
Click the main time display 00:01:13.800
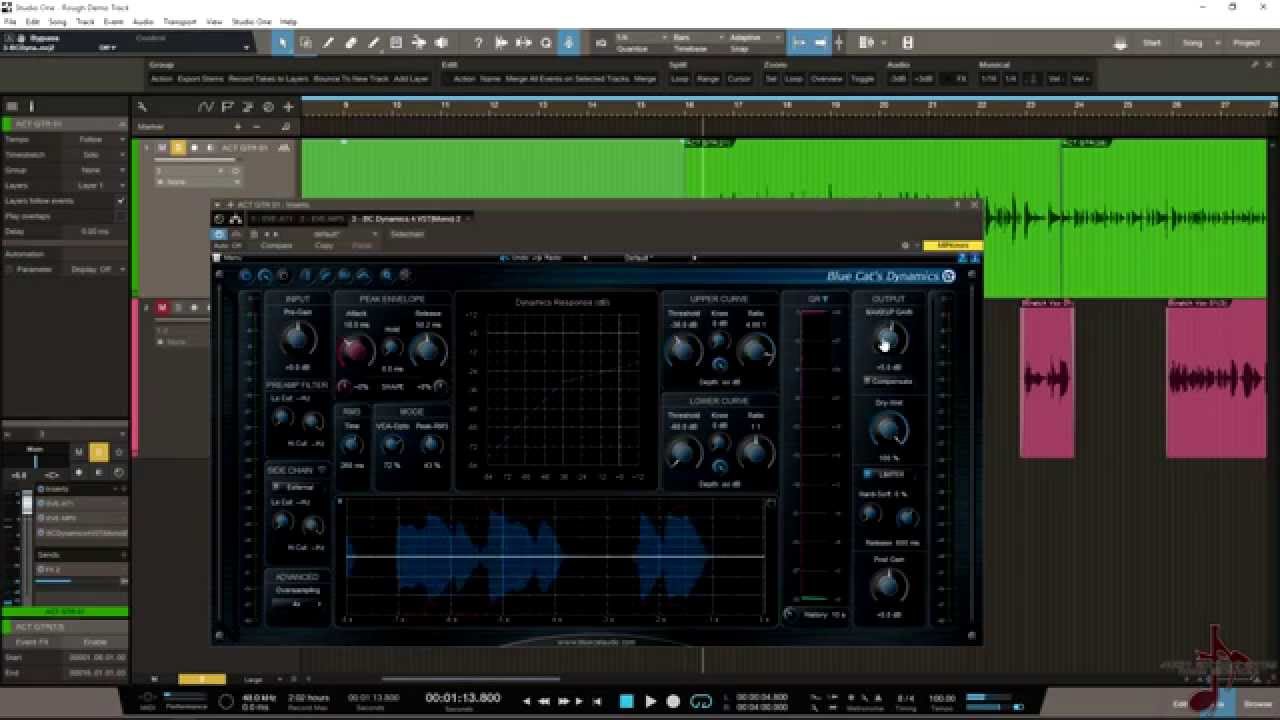point(463,697)
